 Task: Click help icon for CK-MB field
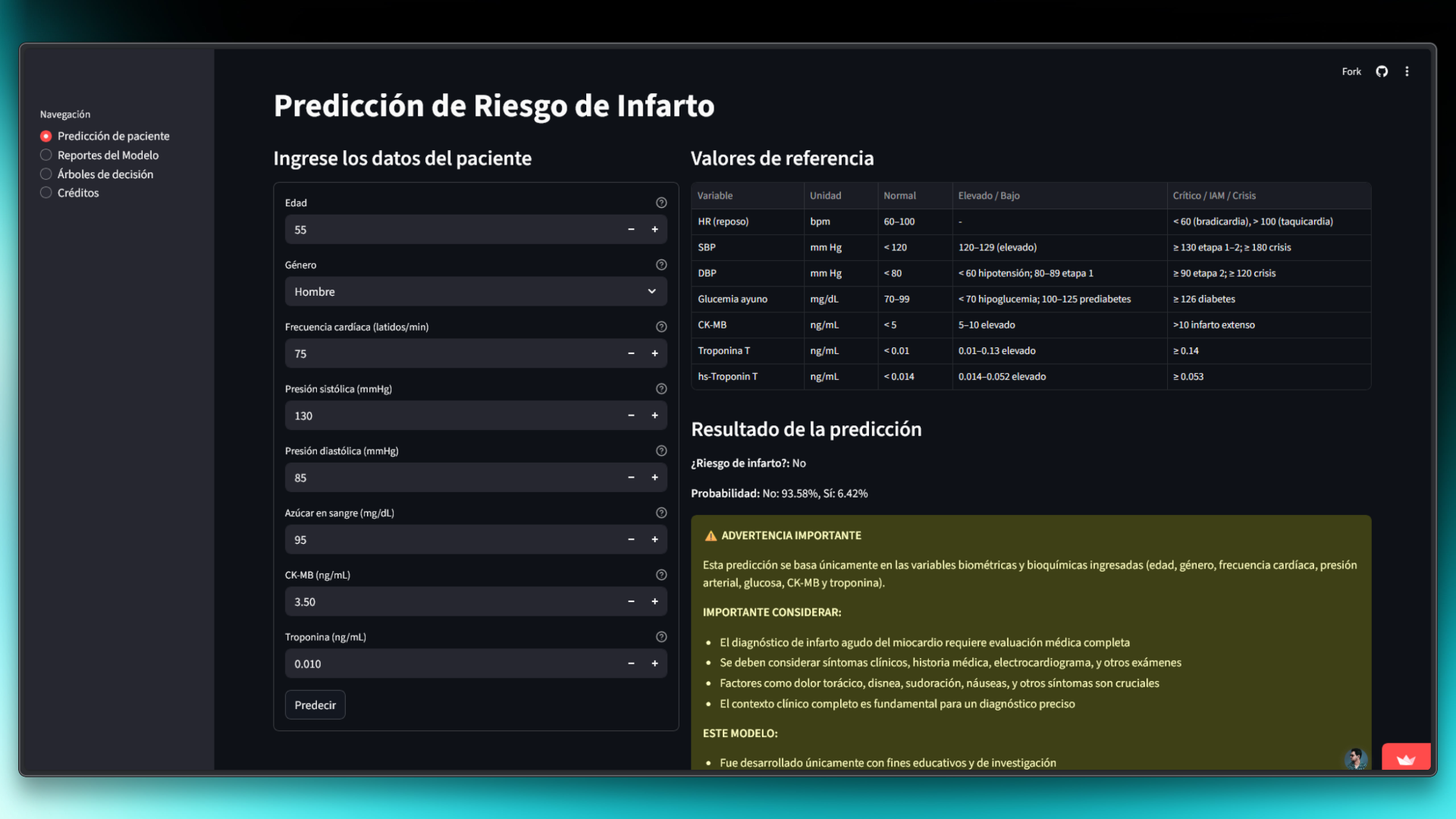point(661,575)
